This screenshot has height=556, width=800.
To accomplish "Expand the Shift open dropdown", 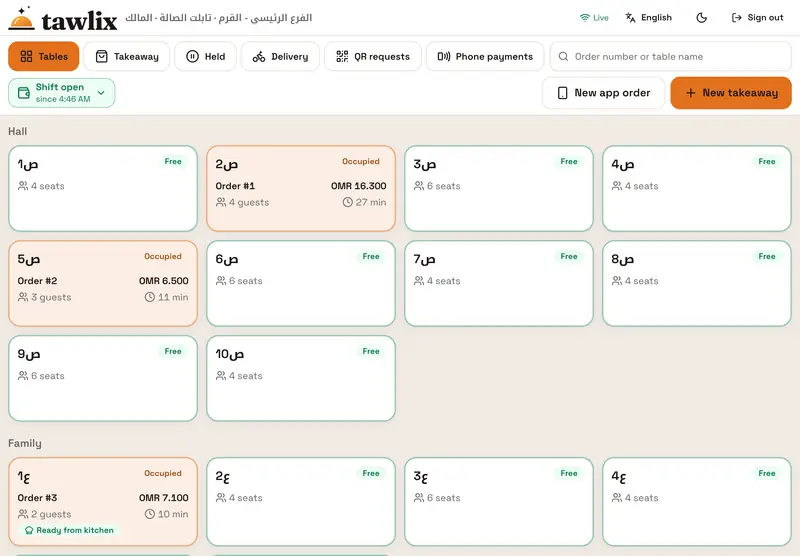I will pyautogui.click(x=62, y=93).
